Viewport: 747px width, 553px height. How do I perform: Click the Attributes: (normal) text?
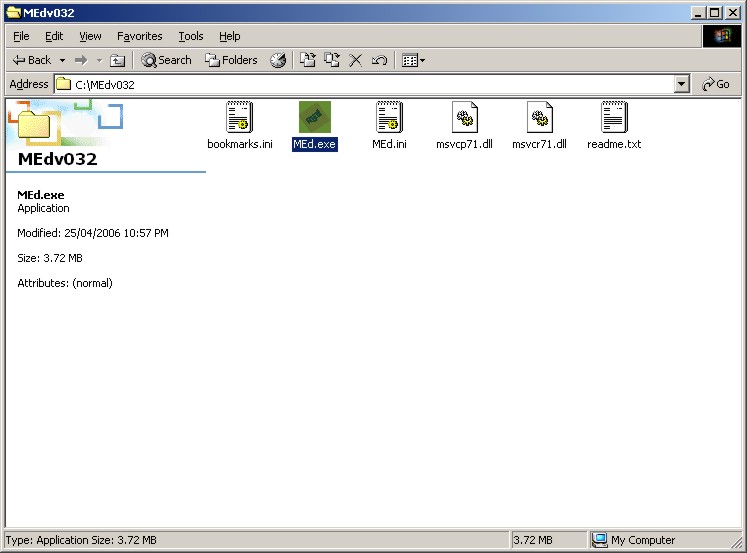[x=65, y=283]
